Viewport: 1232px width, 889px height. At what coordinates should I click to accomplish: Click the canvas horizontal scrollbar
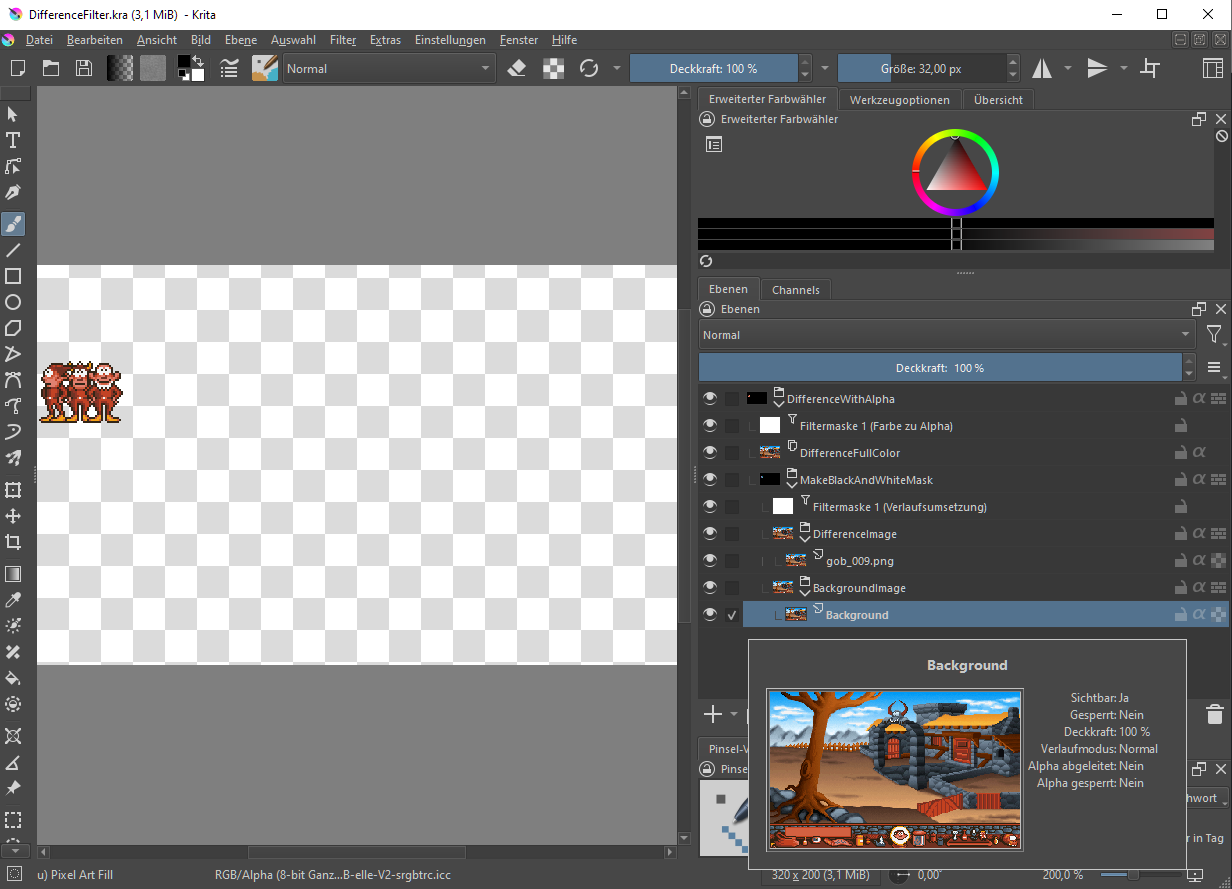tap(356, 852)
